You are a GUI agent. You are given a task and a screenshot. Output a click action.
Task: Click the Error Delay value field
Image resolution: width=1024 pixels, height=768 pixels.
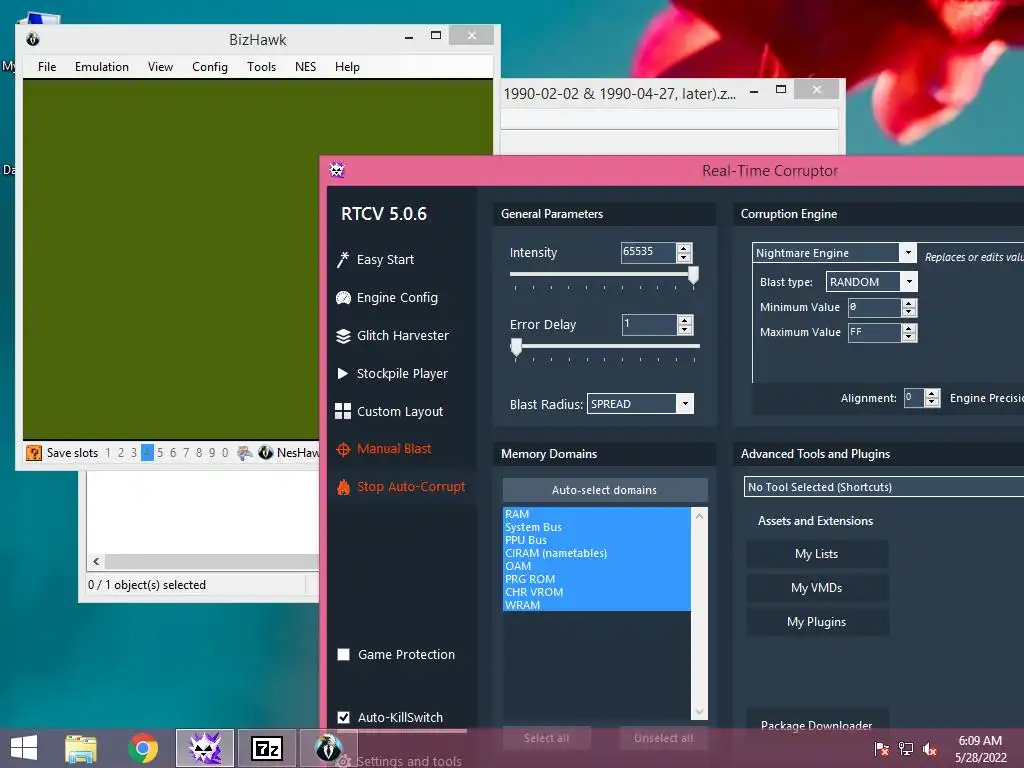coord(649,325)
